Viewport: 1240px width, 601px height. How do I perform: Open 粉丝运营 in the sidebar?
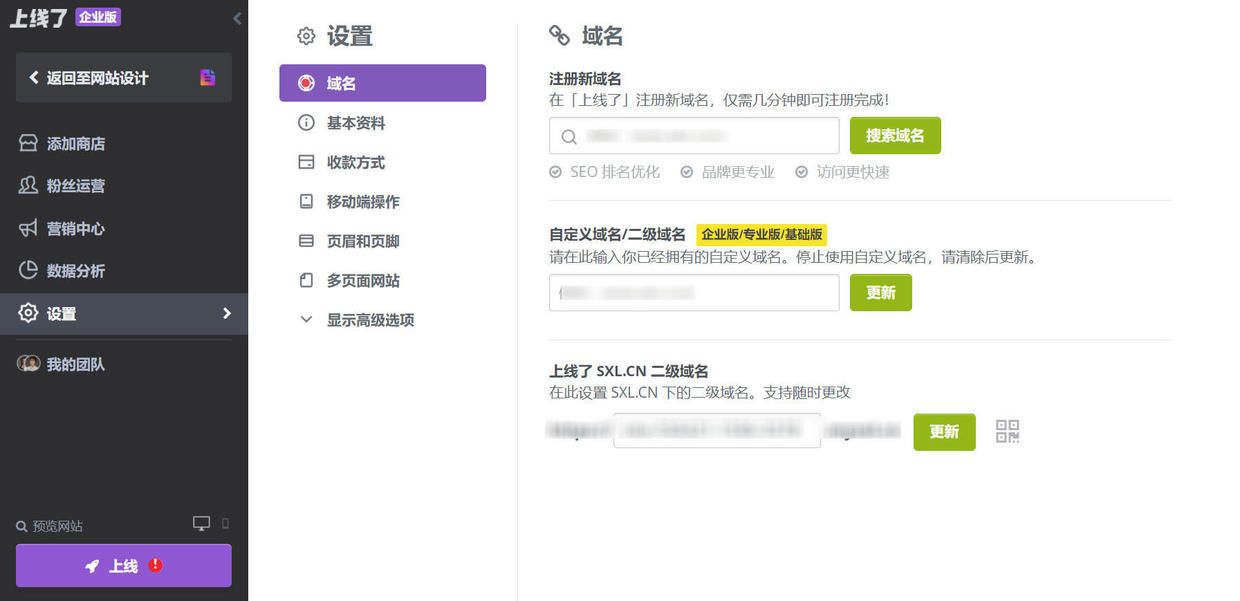click(x=75, y=186)
